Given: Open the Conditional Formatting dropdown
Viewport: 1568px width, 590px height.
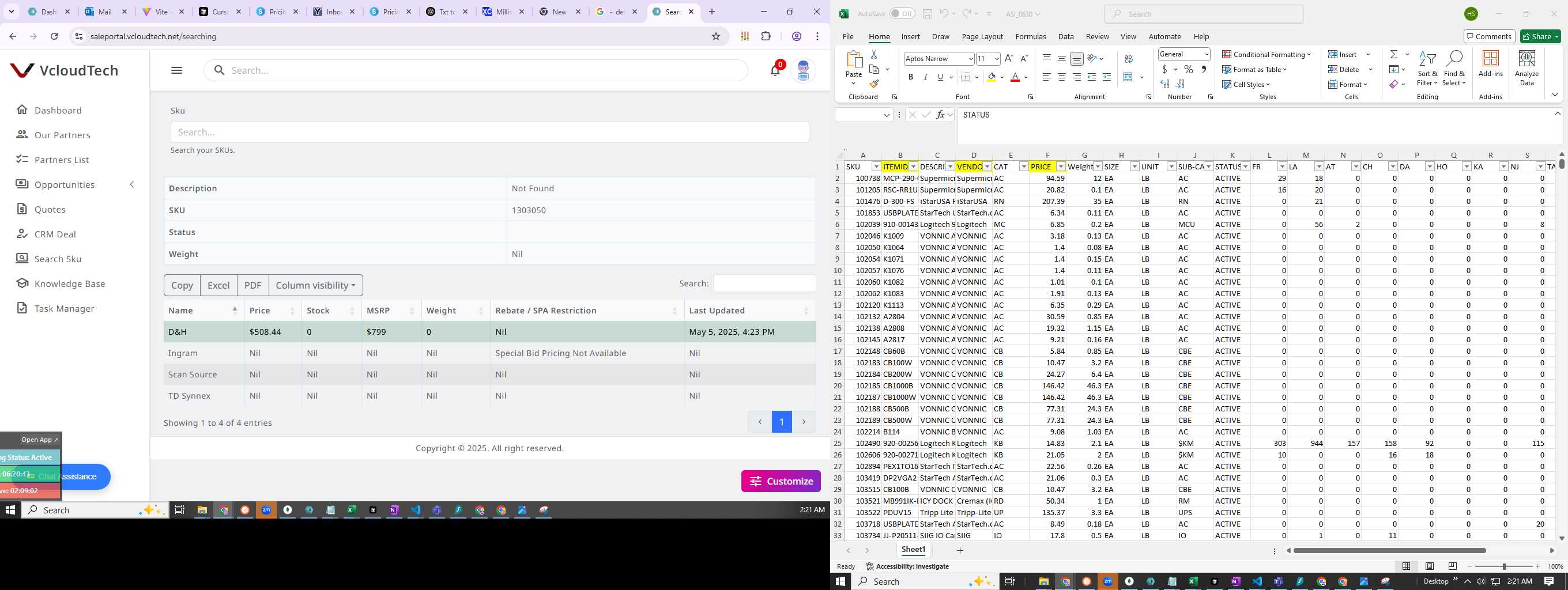Looking at the screenshot, I should pos(1266,54).
